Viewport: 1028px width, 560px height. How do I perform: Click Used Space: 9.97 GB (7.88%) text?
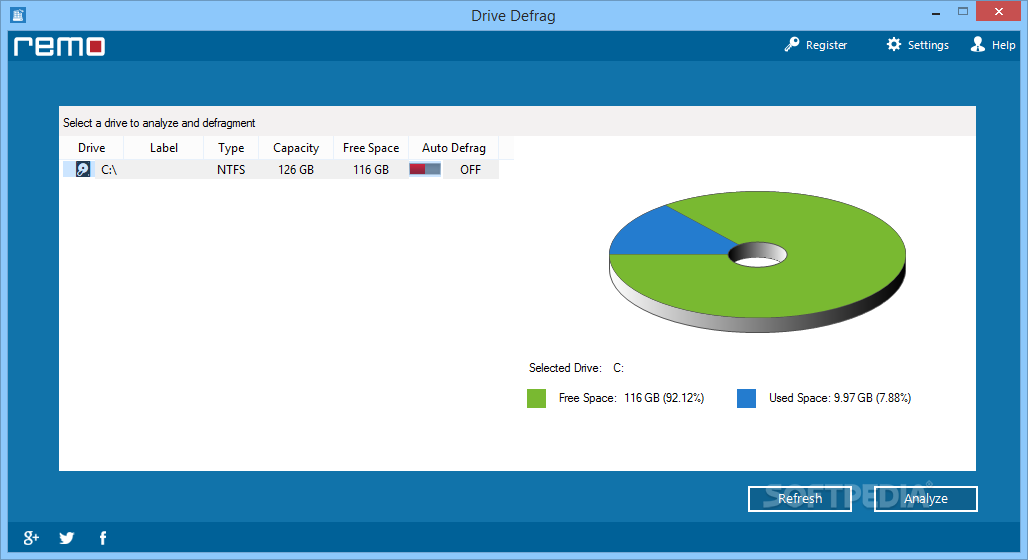(840, 398)
